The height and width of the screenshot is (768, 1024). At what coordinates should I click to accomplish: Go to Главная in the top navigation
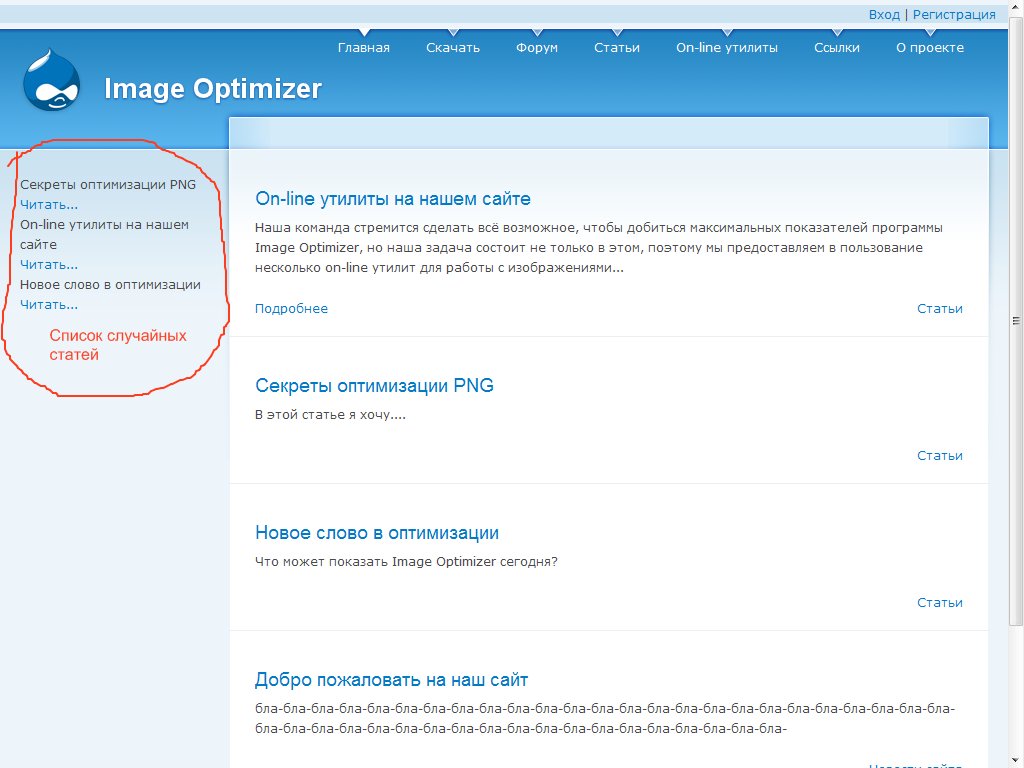point(364,48)
